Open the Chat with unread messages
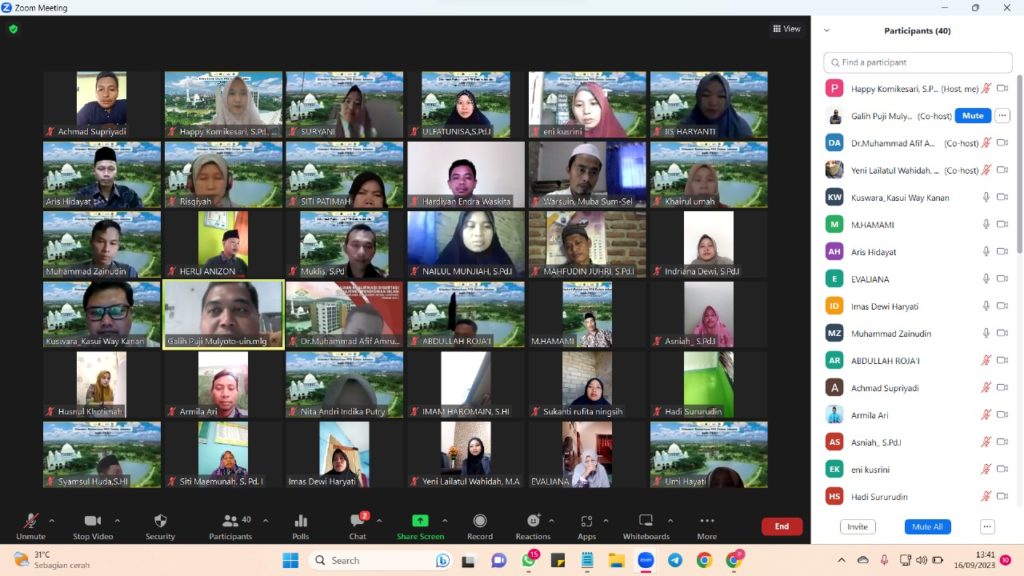This screenshot has width=1024, height=576. (x=358, y=526)
